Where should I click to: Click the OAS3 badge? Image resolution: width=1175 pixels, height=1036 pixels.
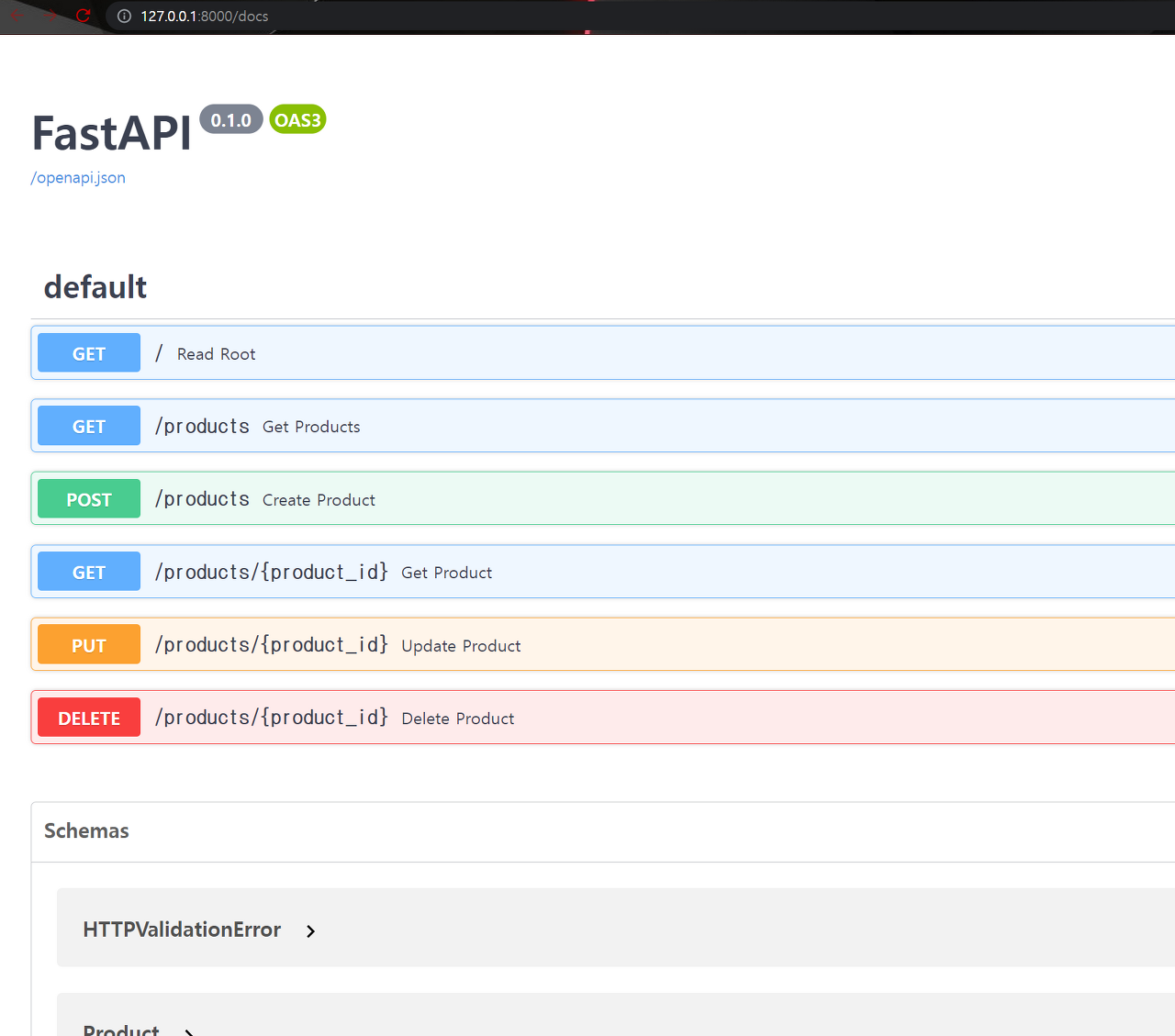point(297,119)
